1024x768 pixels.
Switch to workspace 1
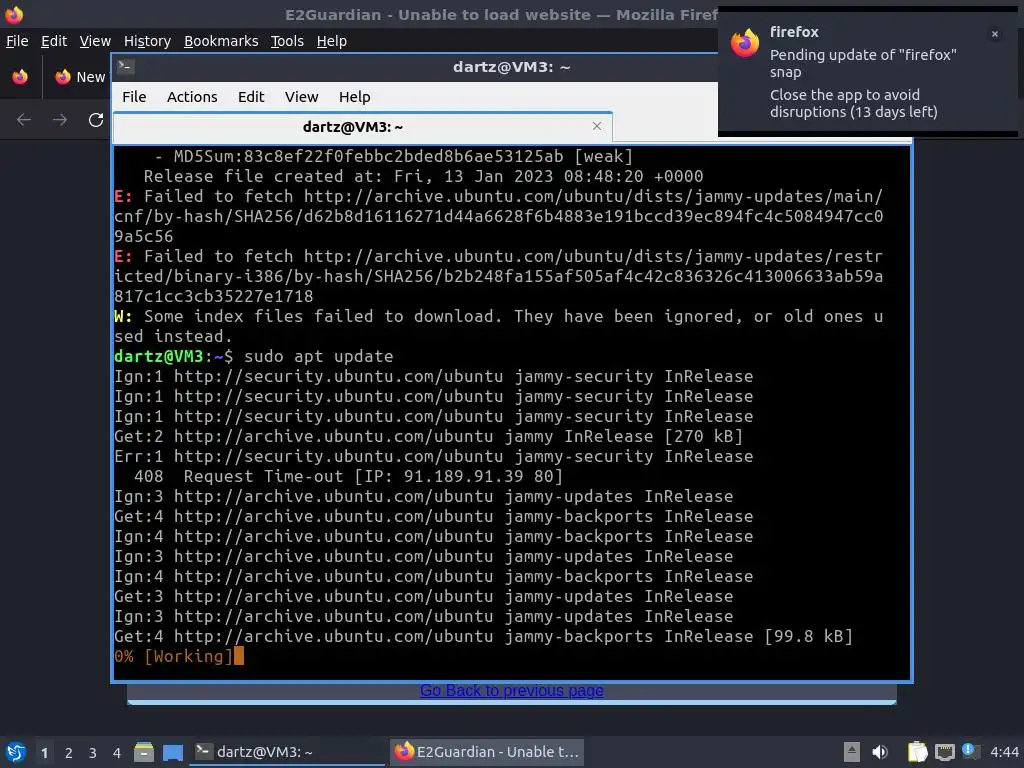click(44, 753)
